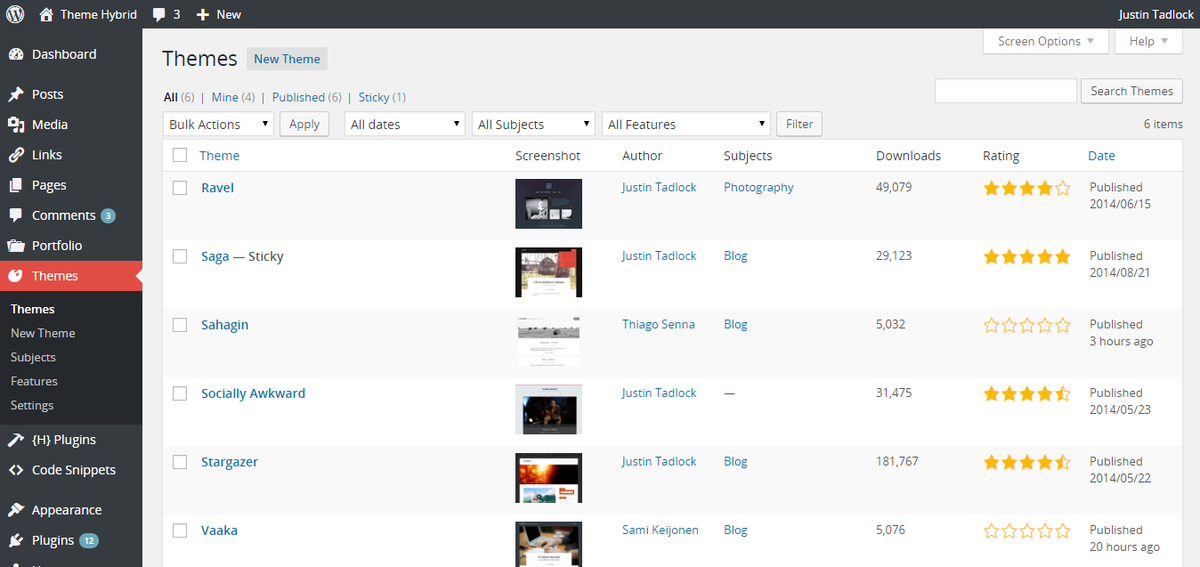Open the Saga screenshot thumbnail
The width and height of the screenshot is (1200, 567).
click(548, 272)
